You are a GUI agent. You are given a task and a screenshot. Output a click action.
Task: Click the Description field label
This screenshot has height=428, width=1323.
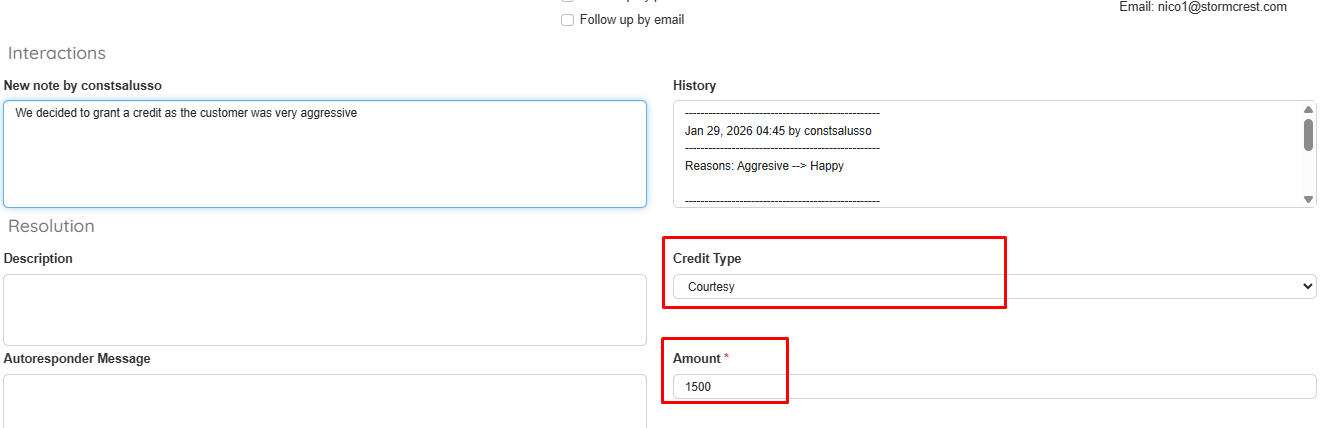pos(38,259)
